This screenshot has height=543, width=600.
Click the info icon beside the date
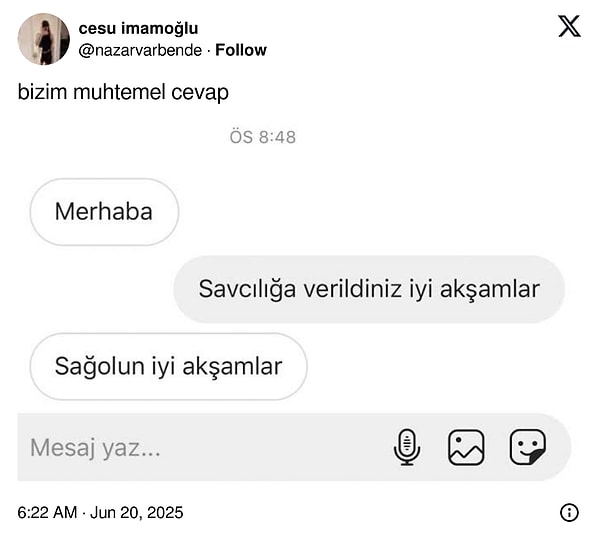click(x=569, y=513)
